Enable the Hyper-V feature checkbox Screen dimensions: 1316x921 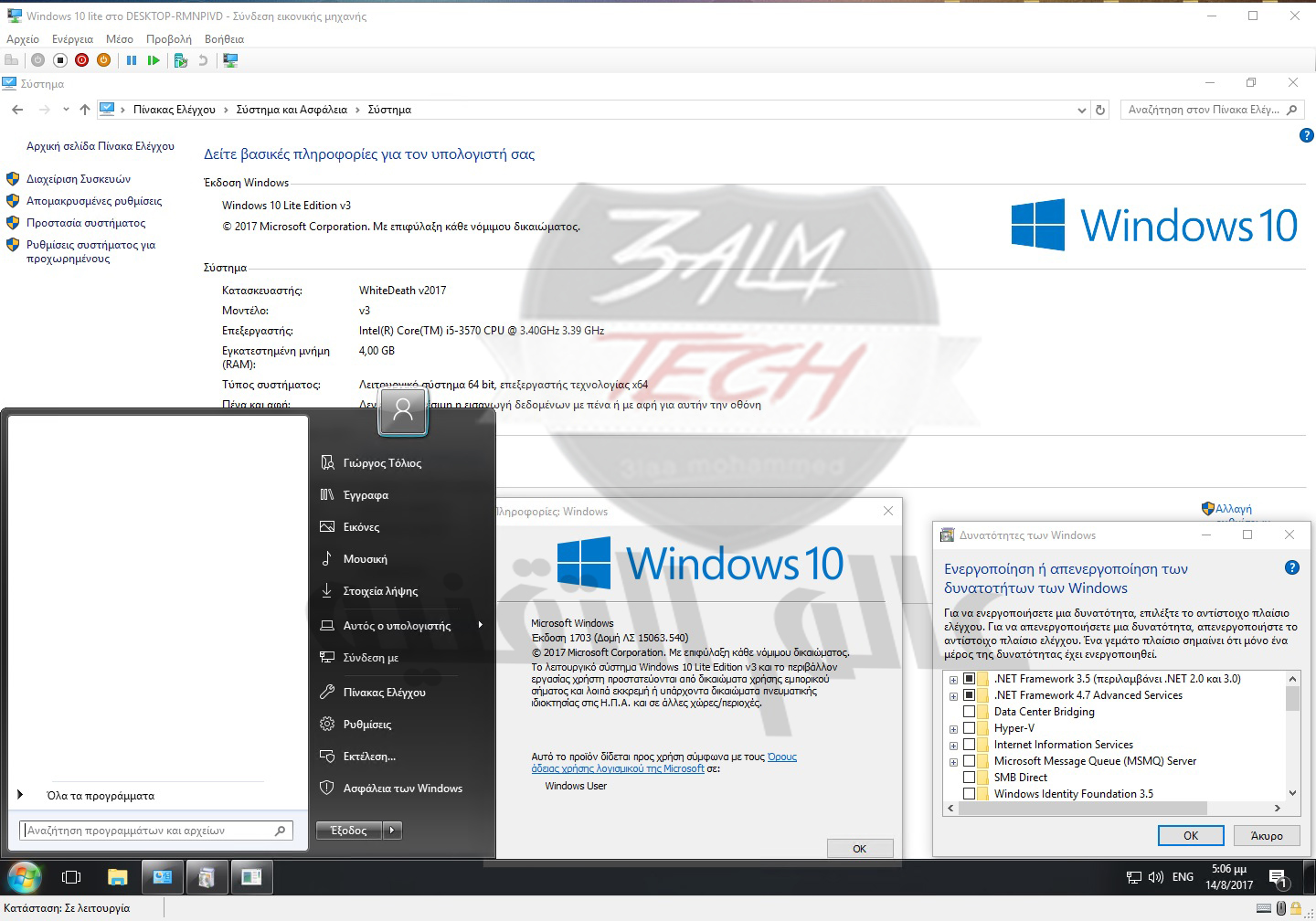pos(970,728)
